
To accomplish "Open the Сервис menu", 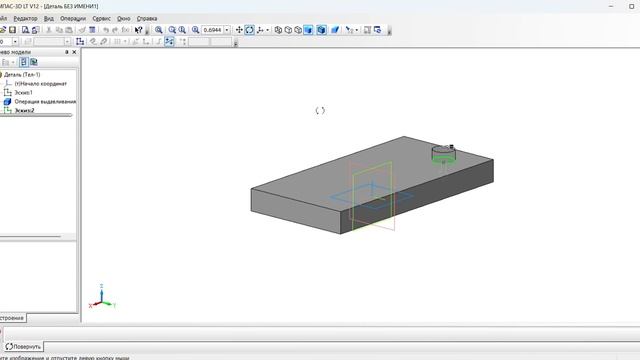I will (101, 18).
